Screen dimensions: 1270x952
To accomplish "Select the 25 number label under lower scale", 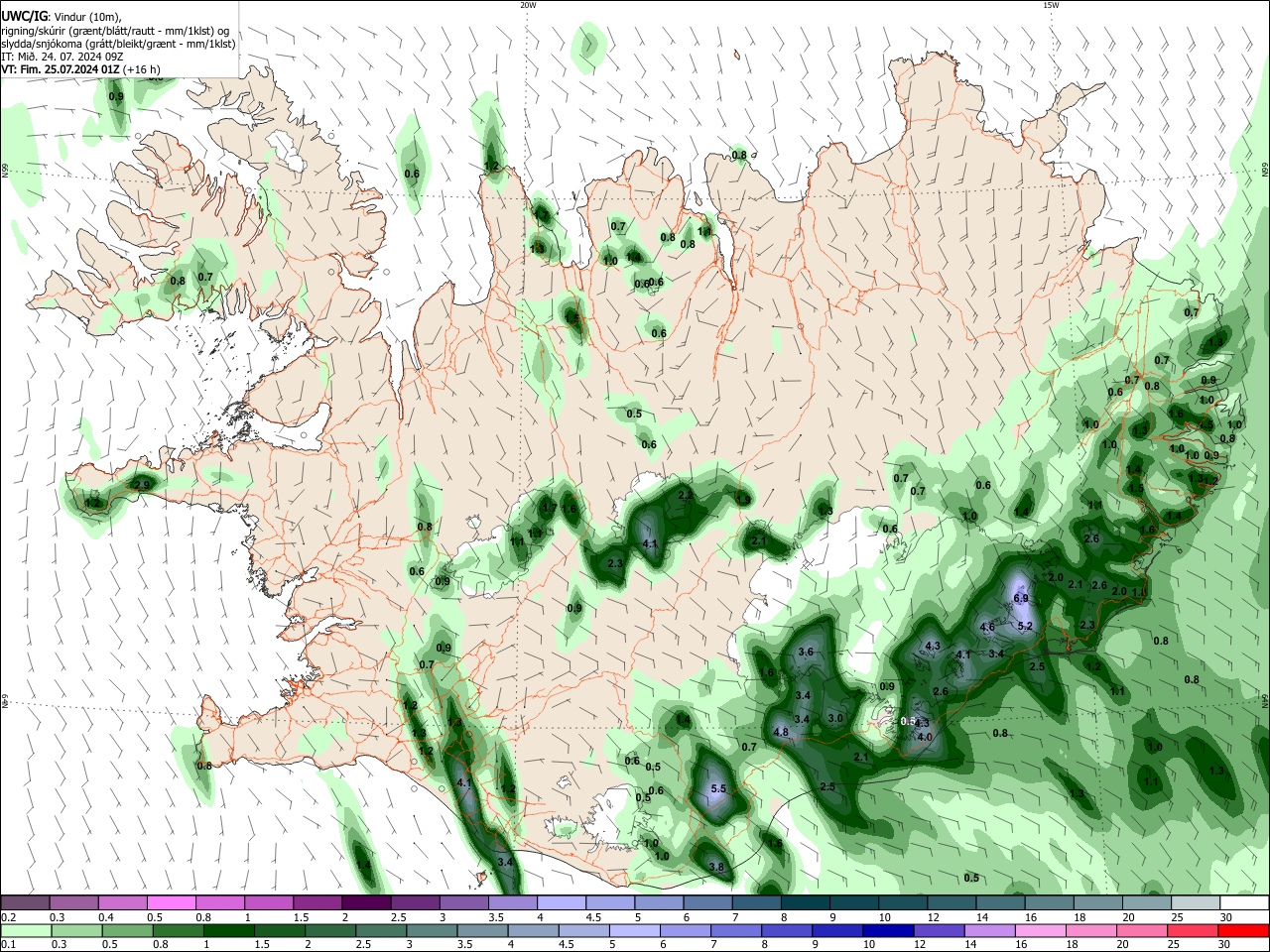I will coord(1174,945).
